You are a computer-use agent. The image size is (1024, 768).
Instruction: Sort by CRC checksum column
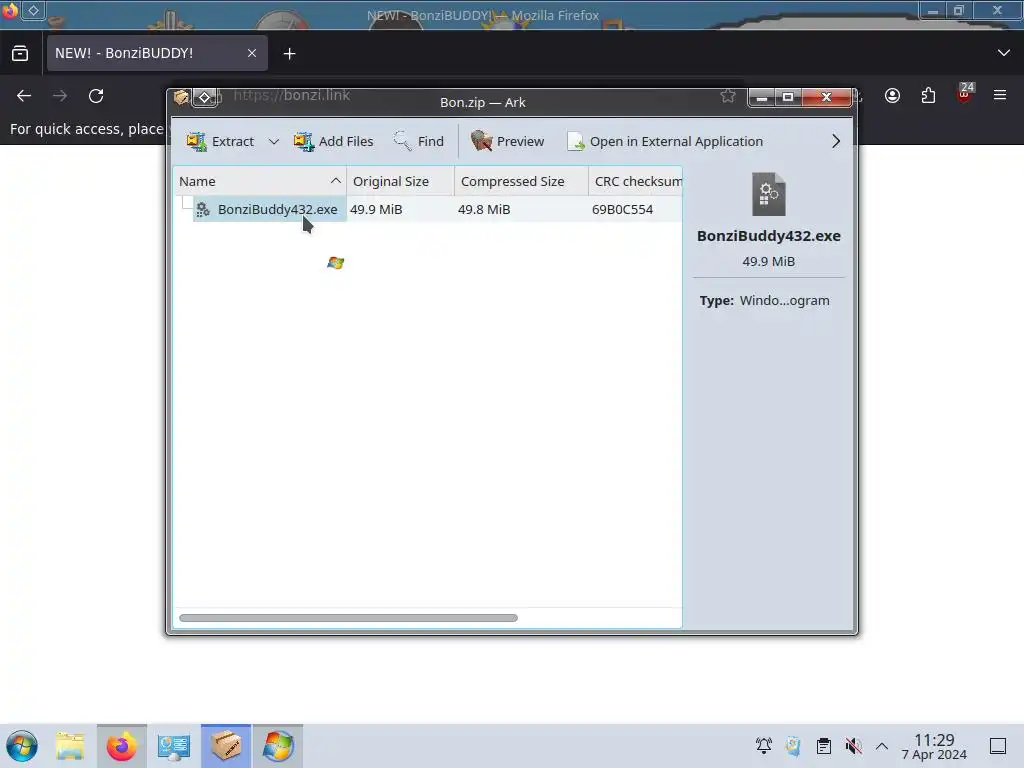tap(635, 181)
